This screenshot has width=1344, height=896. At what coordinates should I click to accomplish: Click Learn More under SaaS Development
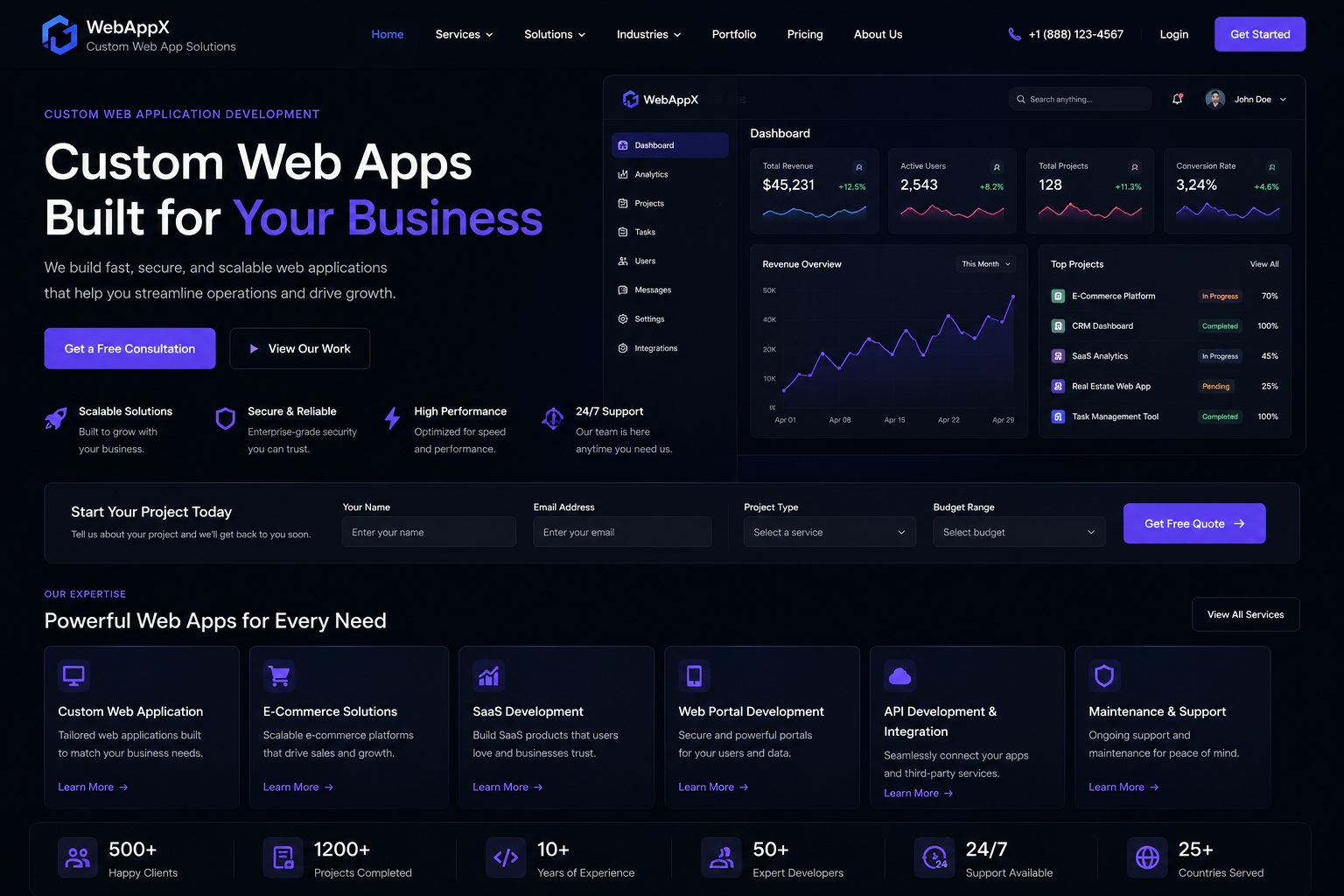[508, 787]
